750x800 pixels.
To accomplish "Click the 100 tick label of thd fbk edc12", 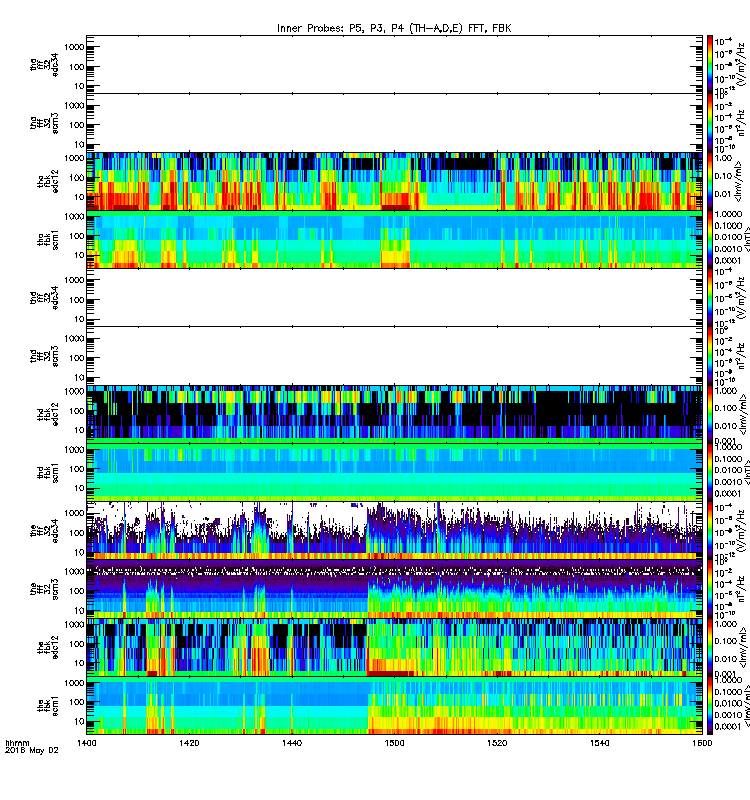I will pos(77,411).
